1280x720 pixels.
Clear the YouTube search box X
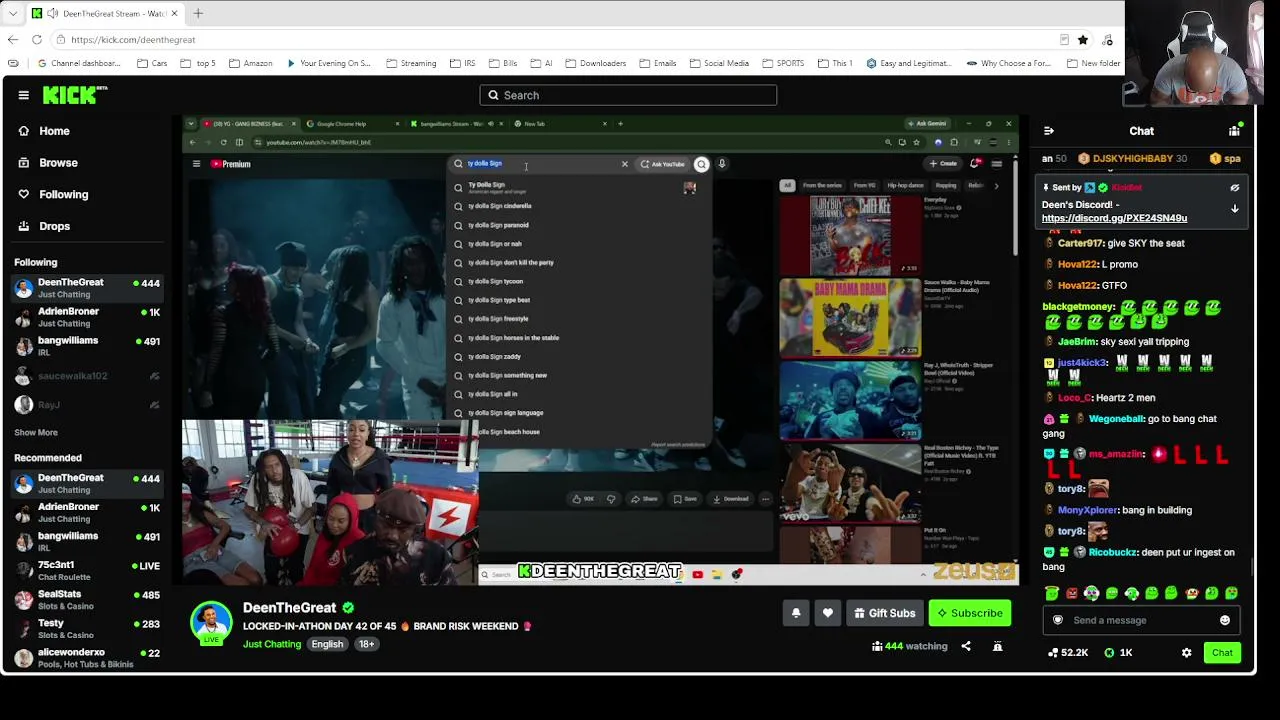click(x=625, y=164)
